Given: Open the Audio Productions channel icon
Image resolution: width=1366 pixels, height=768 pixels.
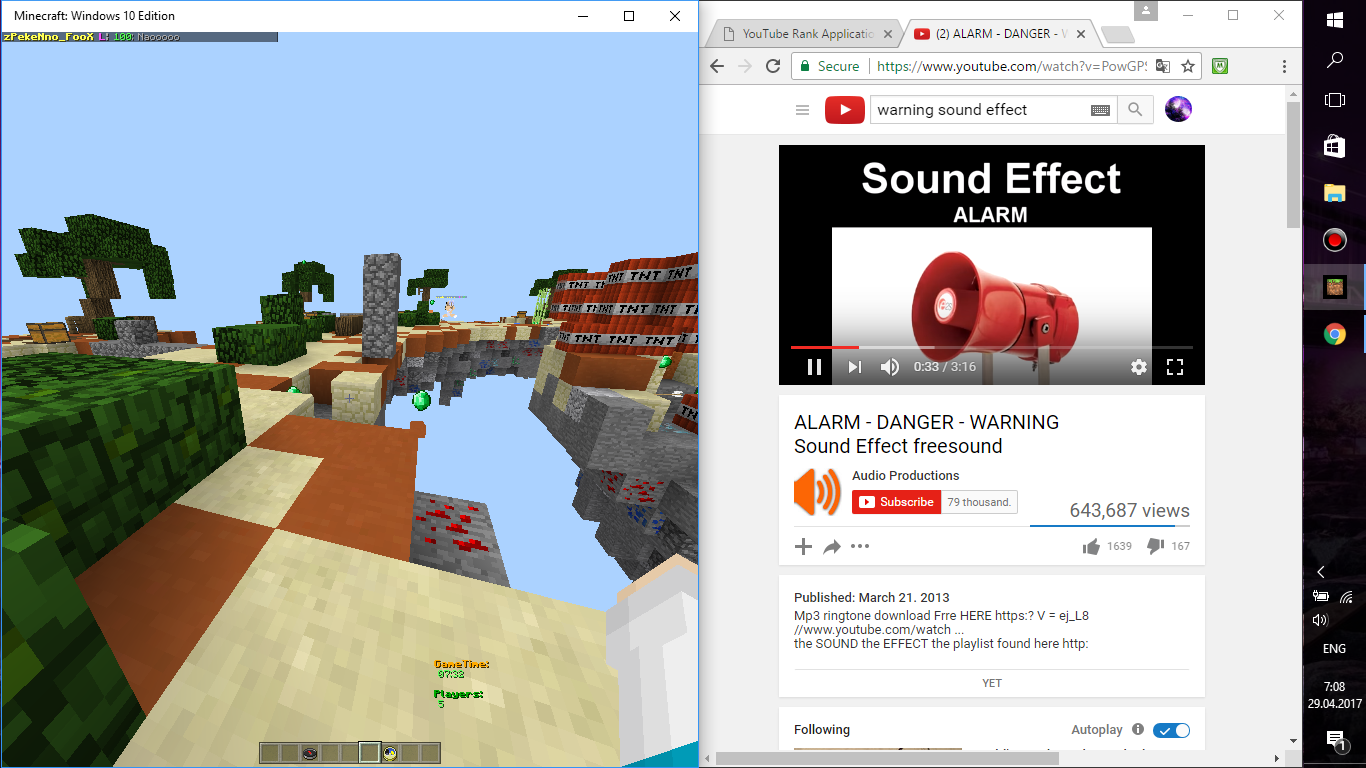Looking at the screenshot, I should 818,492.
